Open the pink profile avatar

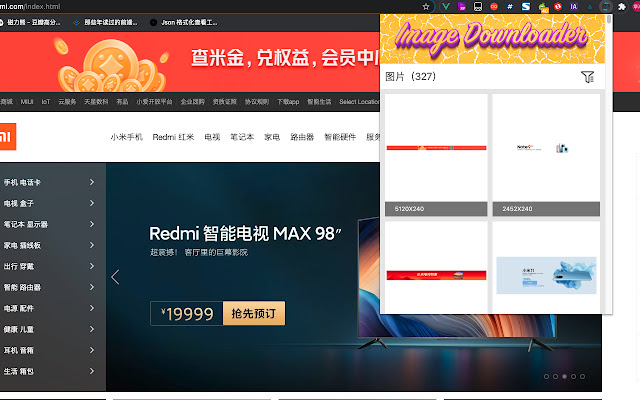(x=636, y=7)
